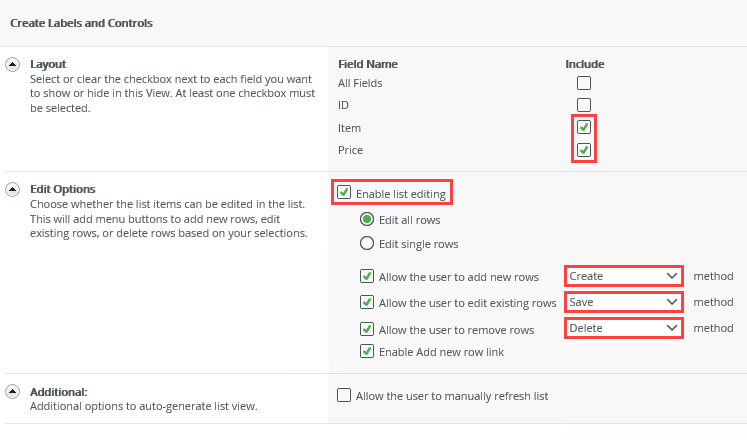Select the Edit all rows option
Viewport: 747px width, 443px height.
tap(366, 220)
